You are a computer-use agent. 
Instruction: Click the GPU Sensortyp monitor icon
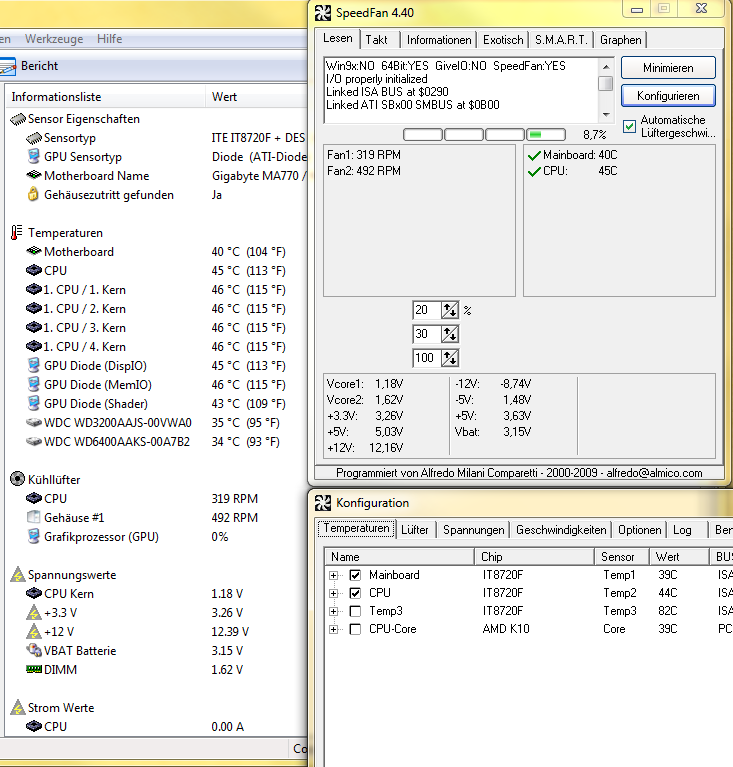point(34,157)
